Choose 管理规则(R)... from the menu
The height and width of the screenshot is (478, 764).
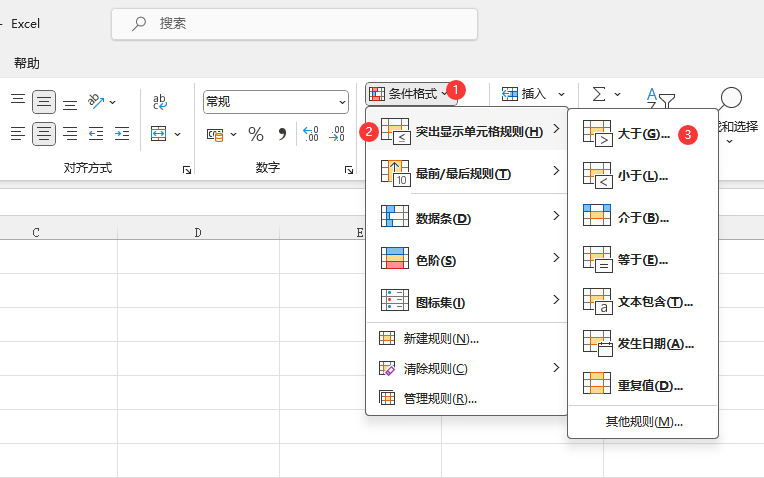pyautogui.click(x=439, y=399)
